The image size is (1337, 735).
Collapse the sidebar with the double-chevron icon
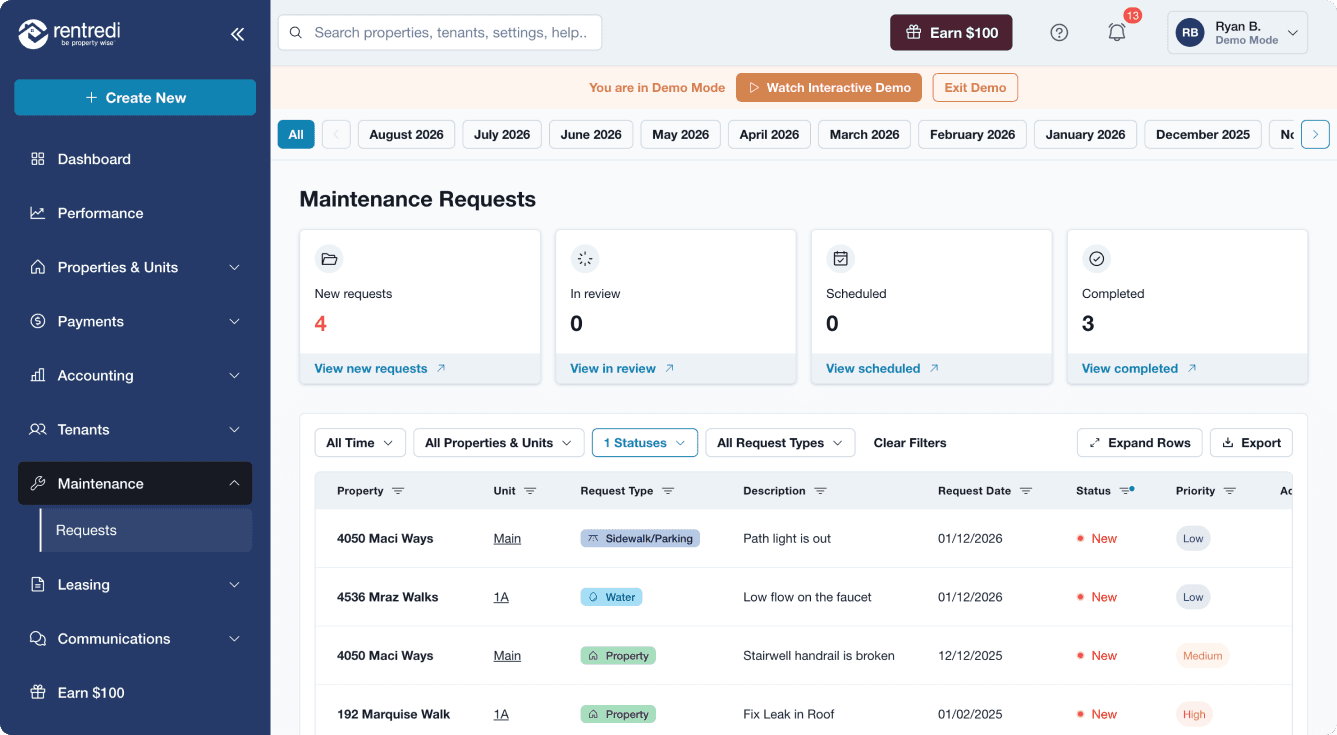(237, 34)
